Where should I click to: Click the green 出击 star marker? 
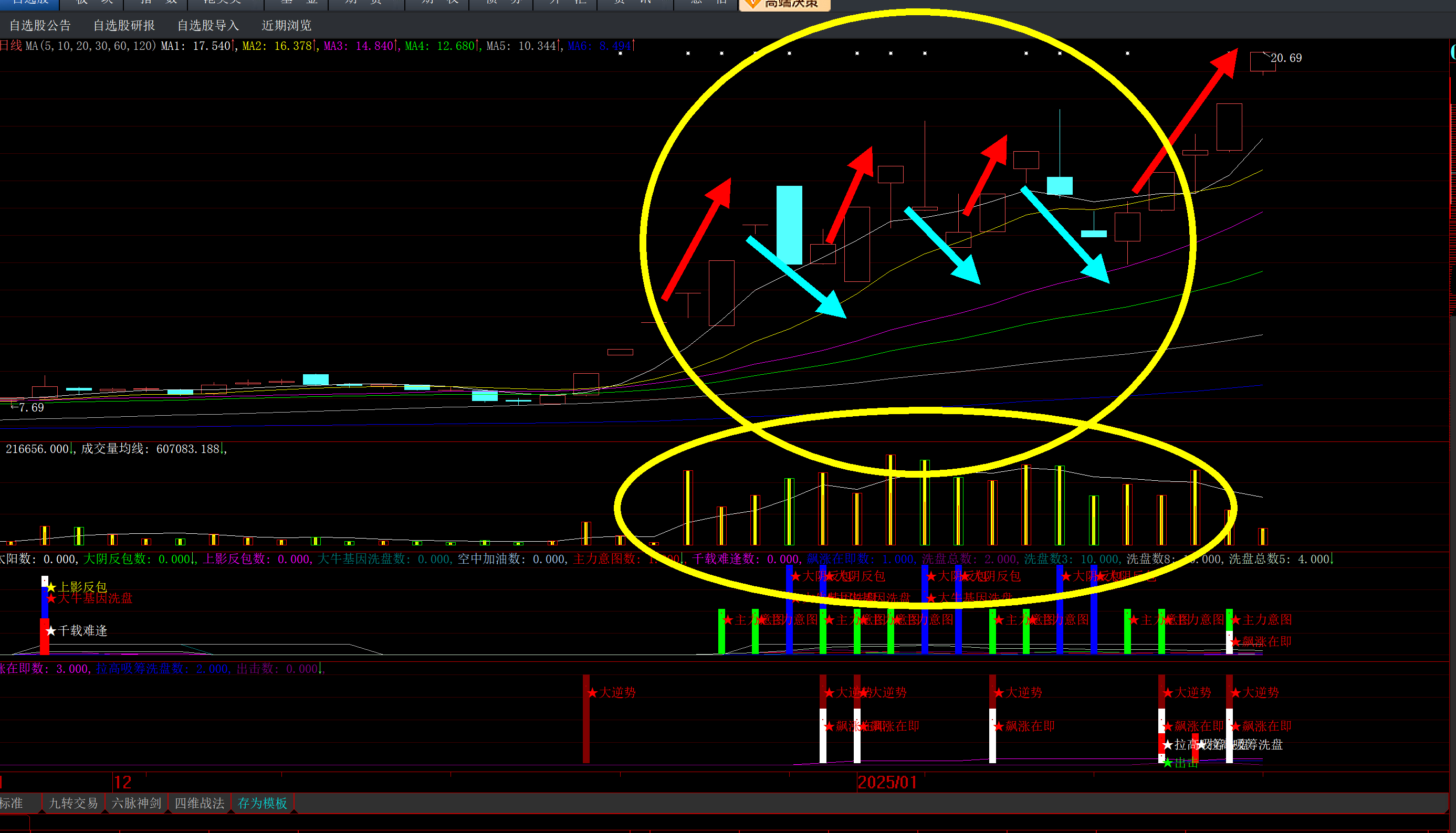(1168, 763)
